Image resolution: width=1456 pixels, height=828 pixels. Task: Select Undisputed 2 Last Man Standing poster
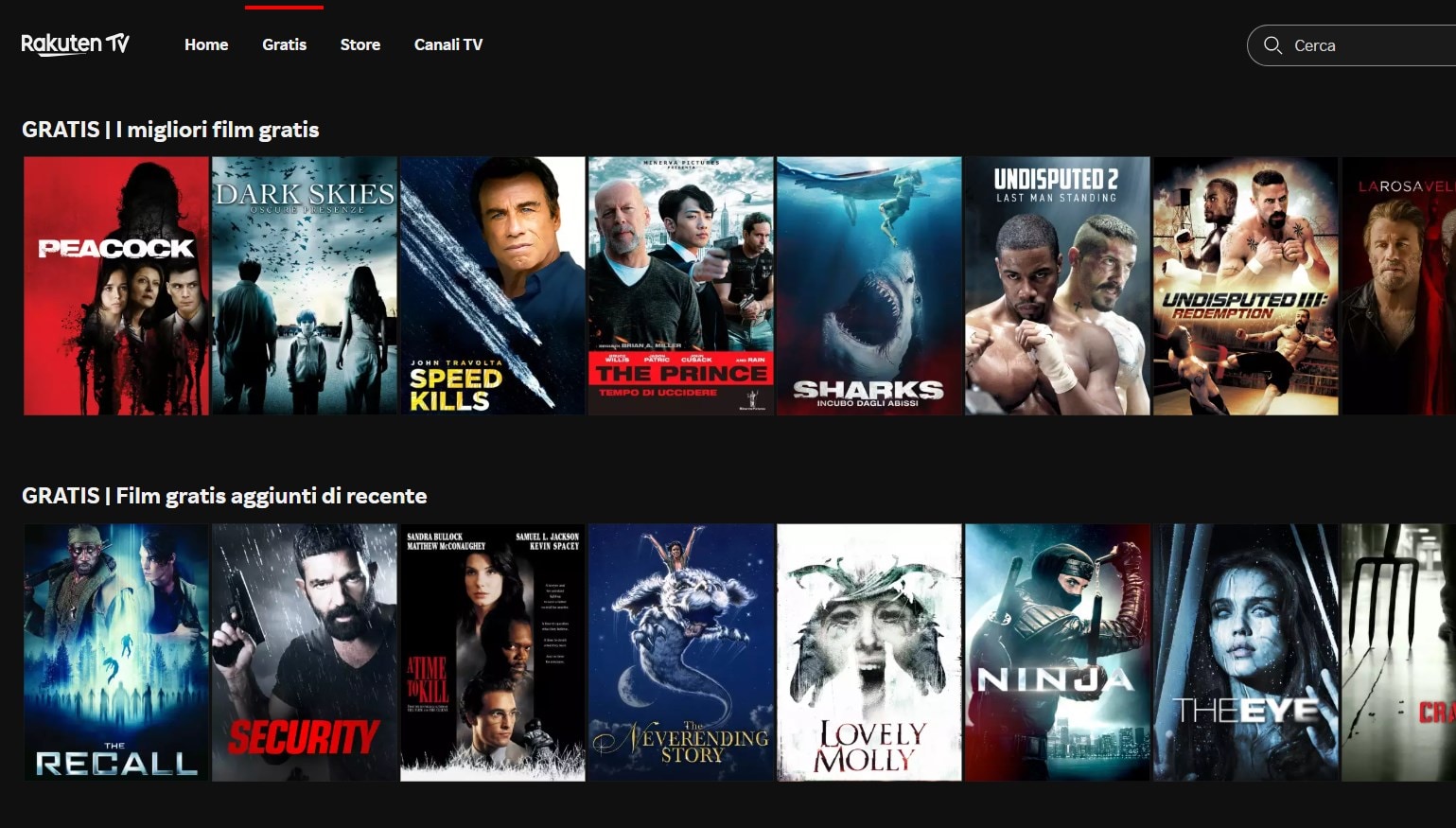pyautogui.click(x=1058, y=286)
